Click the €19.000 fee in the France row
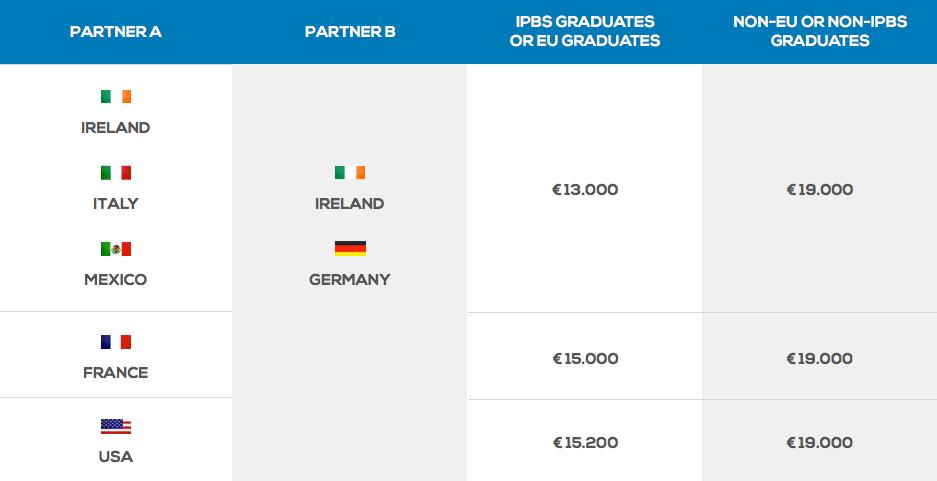 click(x=820, y=359)
